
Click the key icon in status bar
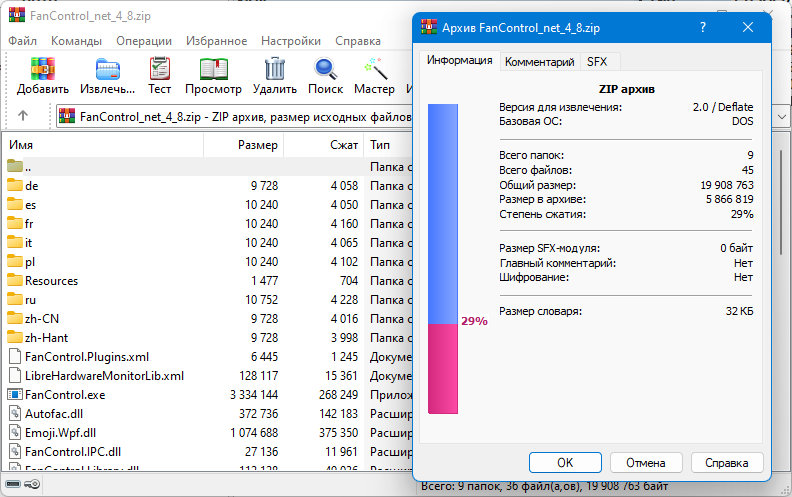pyautogui.click(x=32, y=484)
